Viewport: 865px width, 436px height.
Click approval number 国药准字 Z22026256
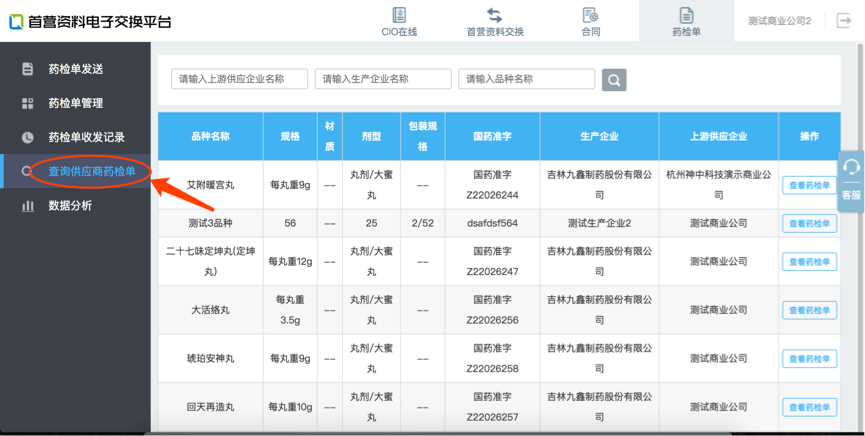493,310
